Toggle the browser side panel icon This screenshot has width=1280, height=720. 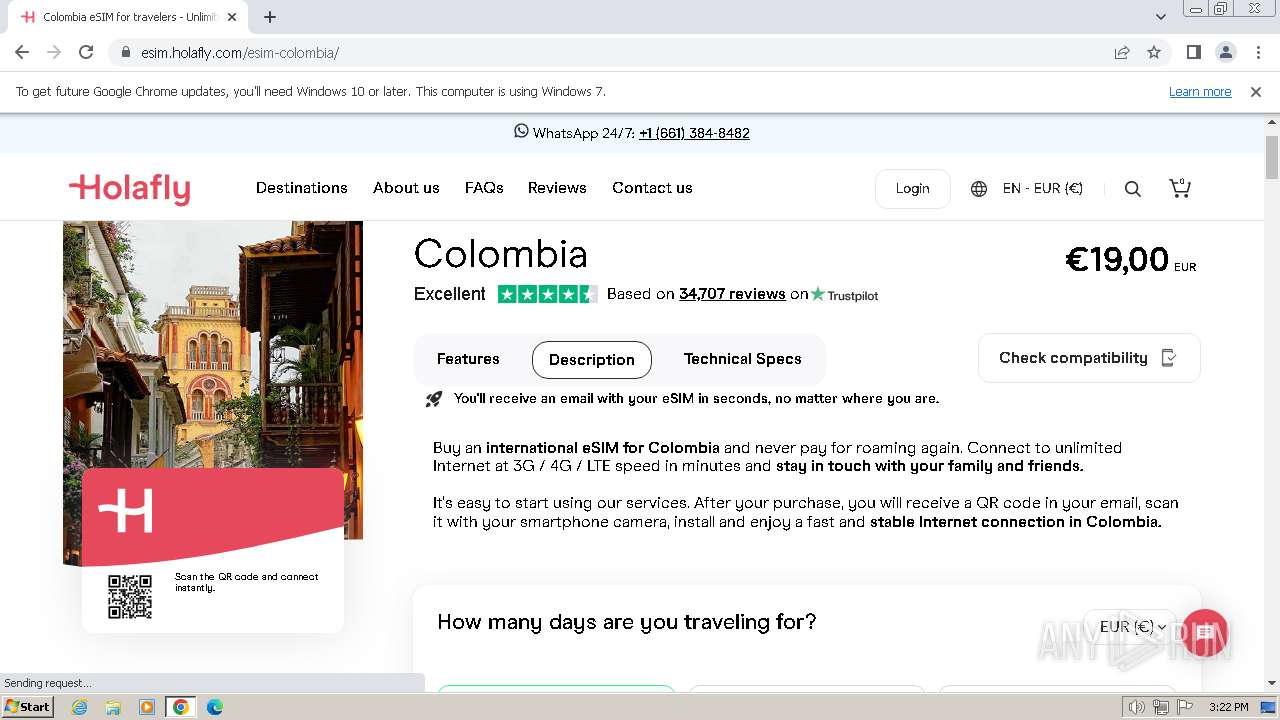click(1194, 52)
